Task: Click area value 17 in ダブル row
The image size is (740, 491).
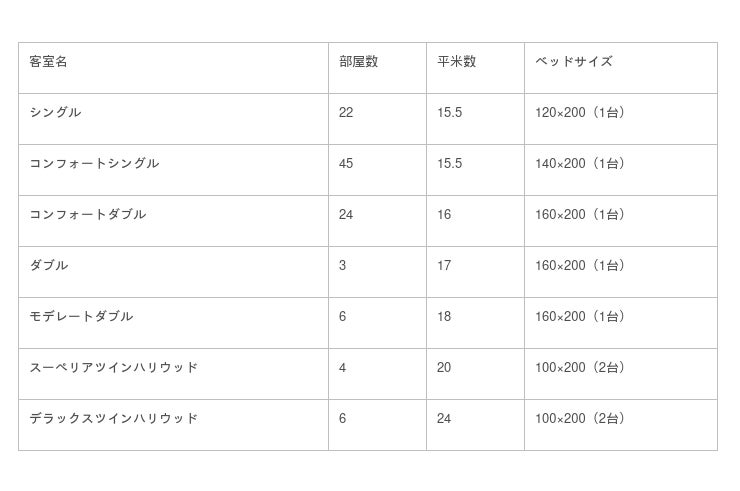Action: click(x=444, y=266)
